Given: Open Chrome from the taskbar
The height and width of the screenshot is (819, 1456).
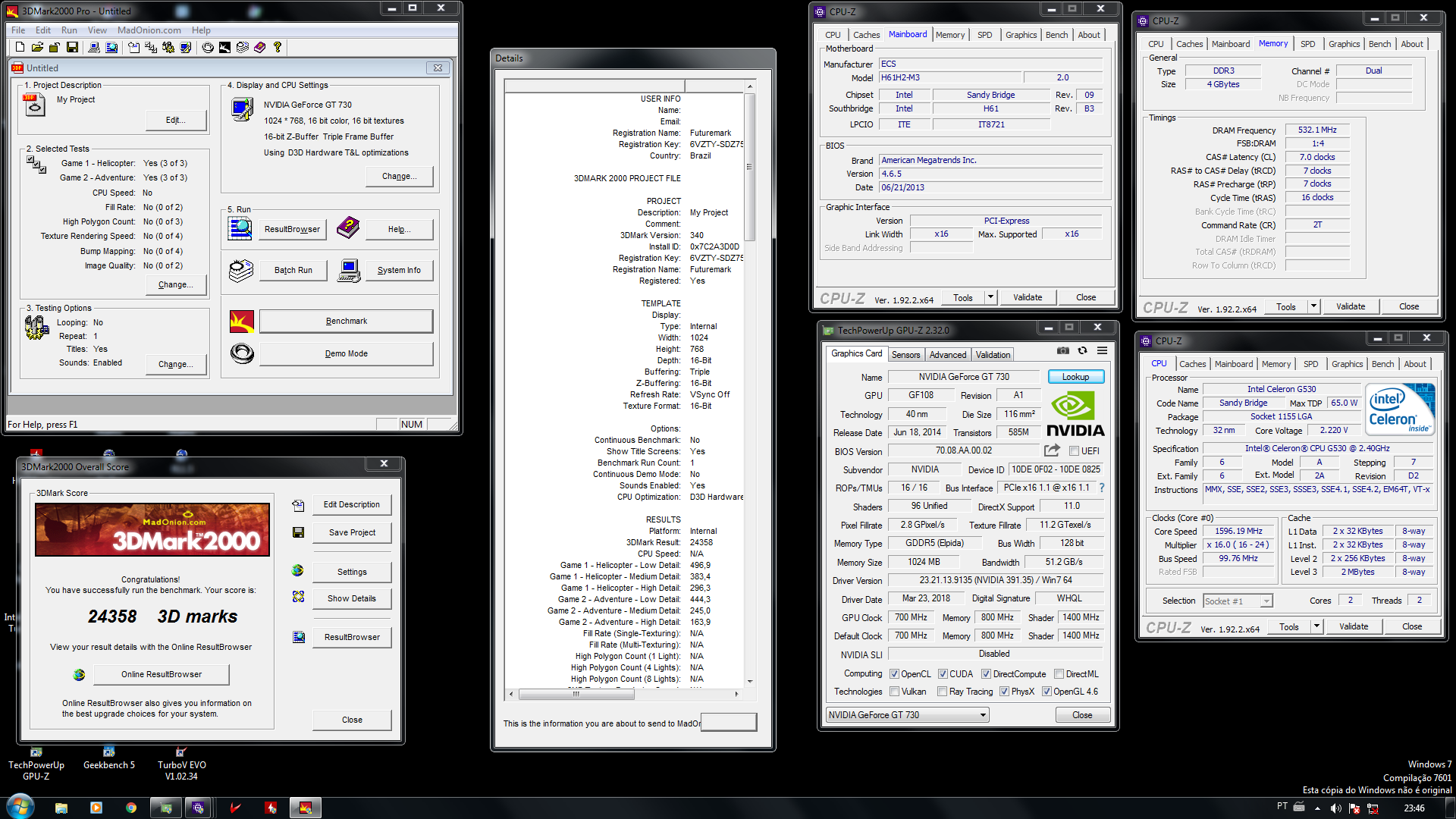Looking at the screenshot, I should (x=131, y=808).
